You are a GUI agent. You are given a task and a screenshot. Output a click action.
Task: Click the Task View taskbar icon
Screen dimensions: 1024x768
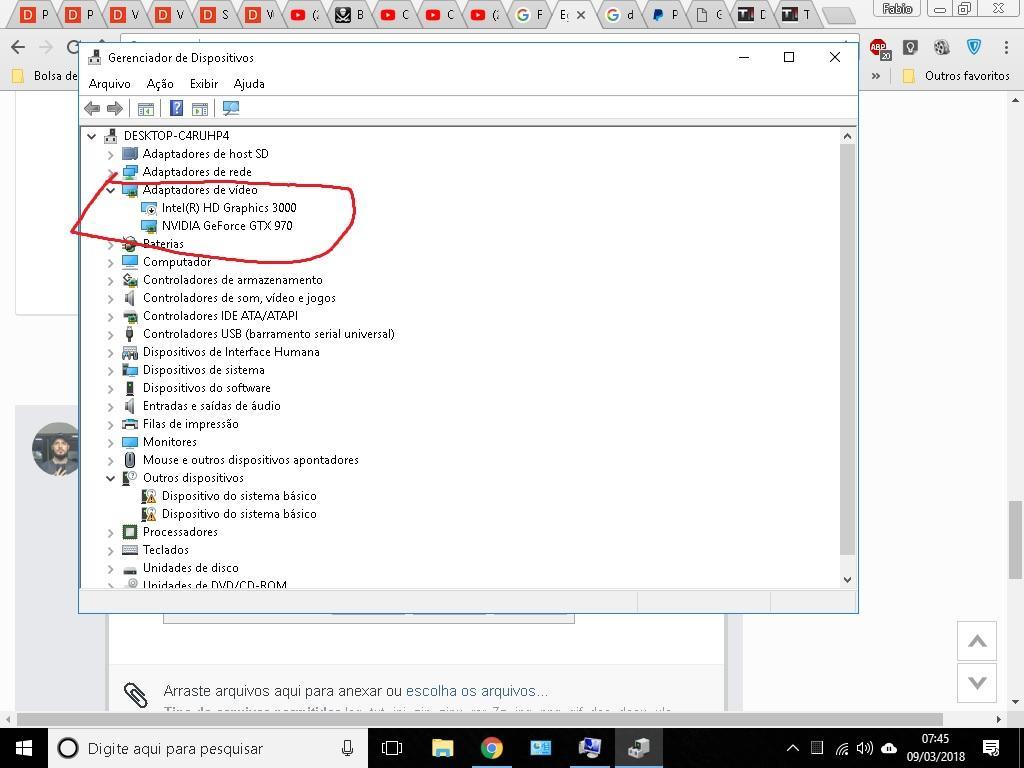coord(392,748)
